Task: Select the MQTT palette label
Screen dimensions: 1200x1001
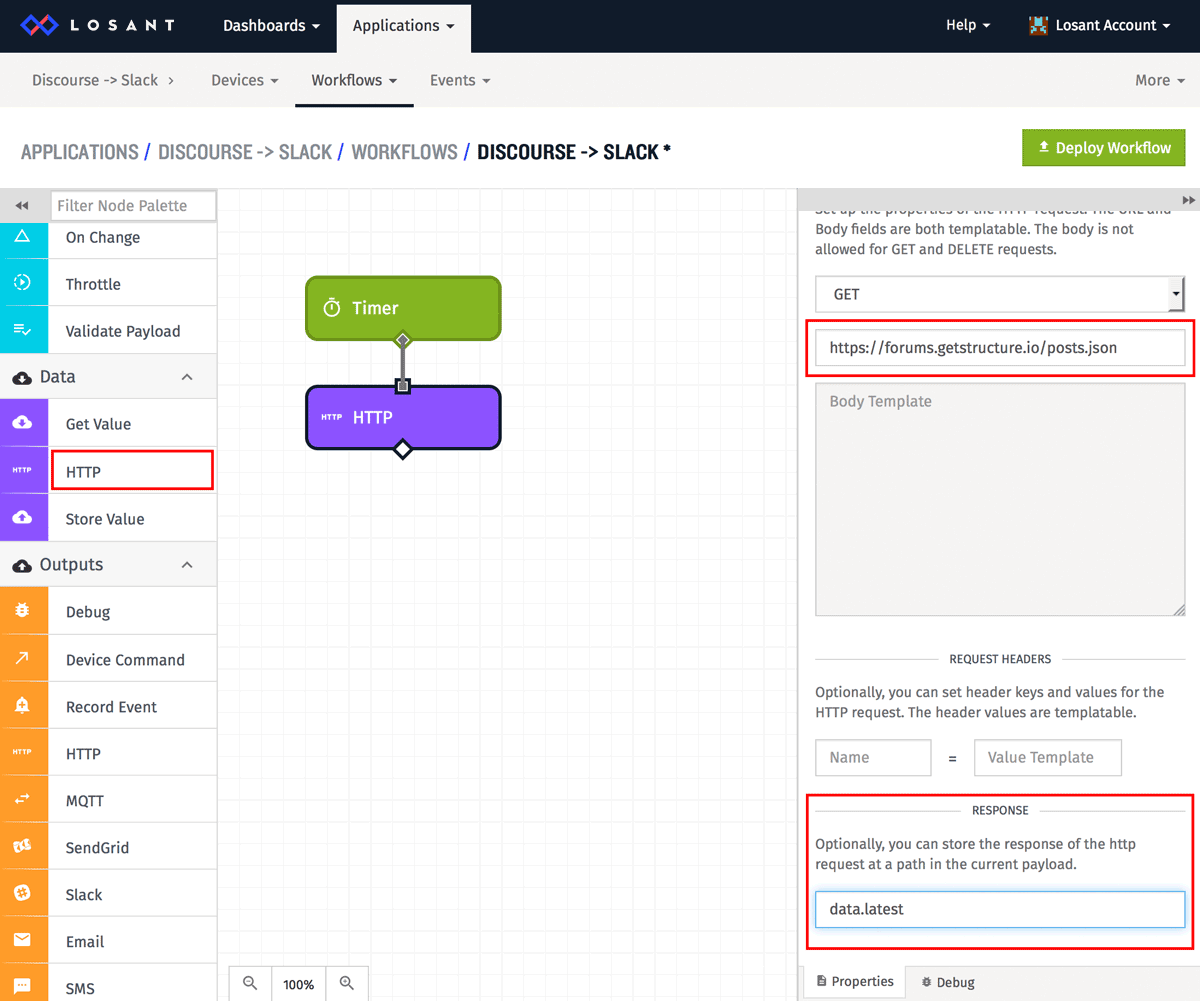Action: (85, 801)
